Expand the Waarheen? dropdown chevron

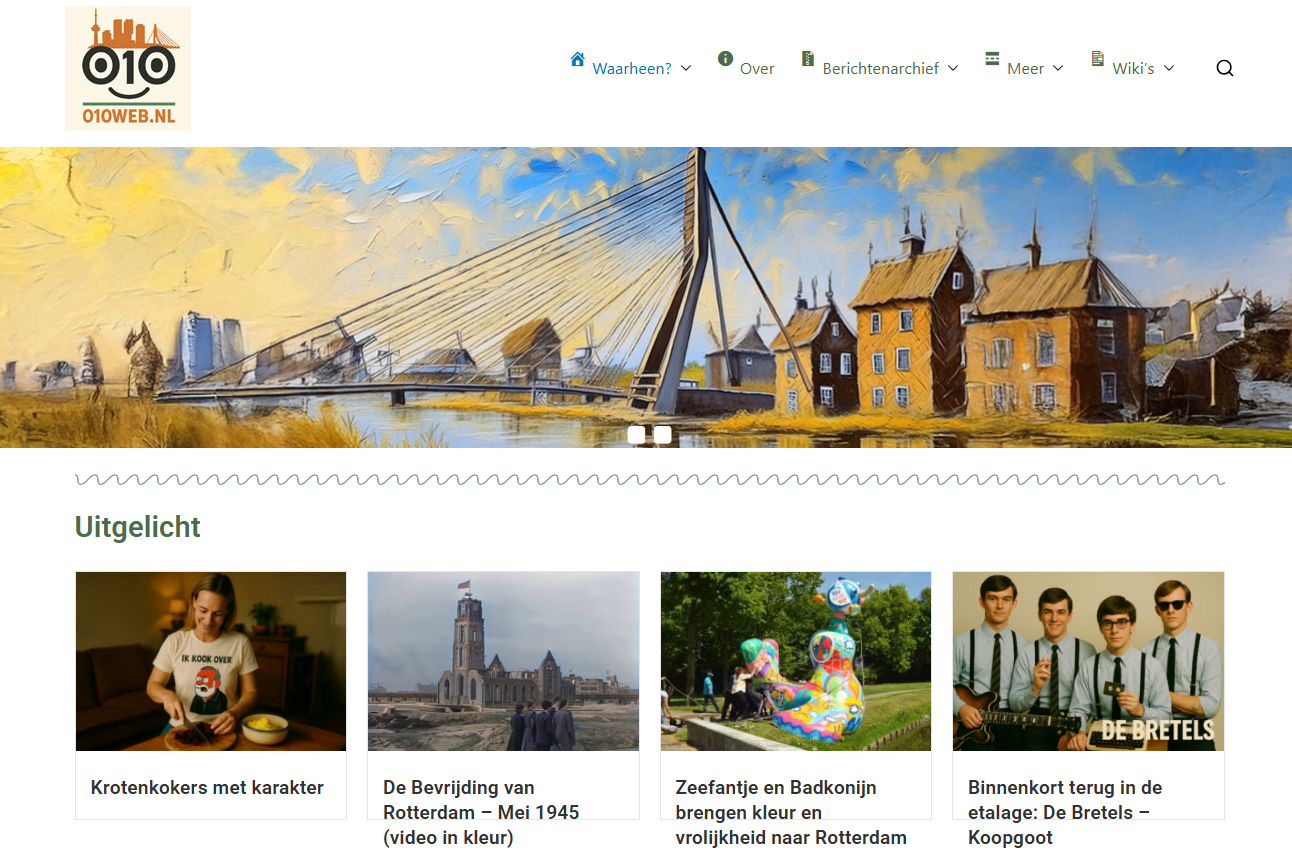click(x=686, y=68)
